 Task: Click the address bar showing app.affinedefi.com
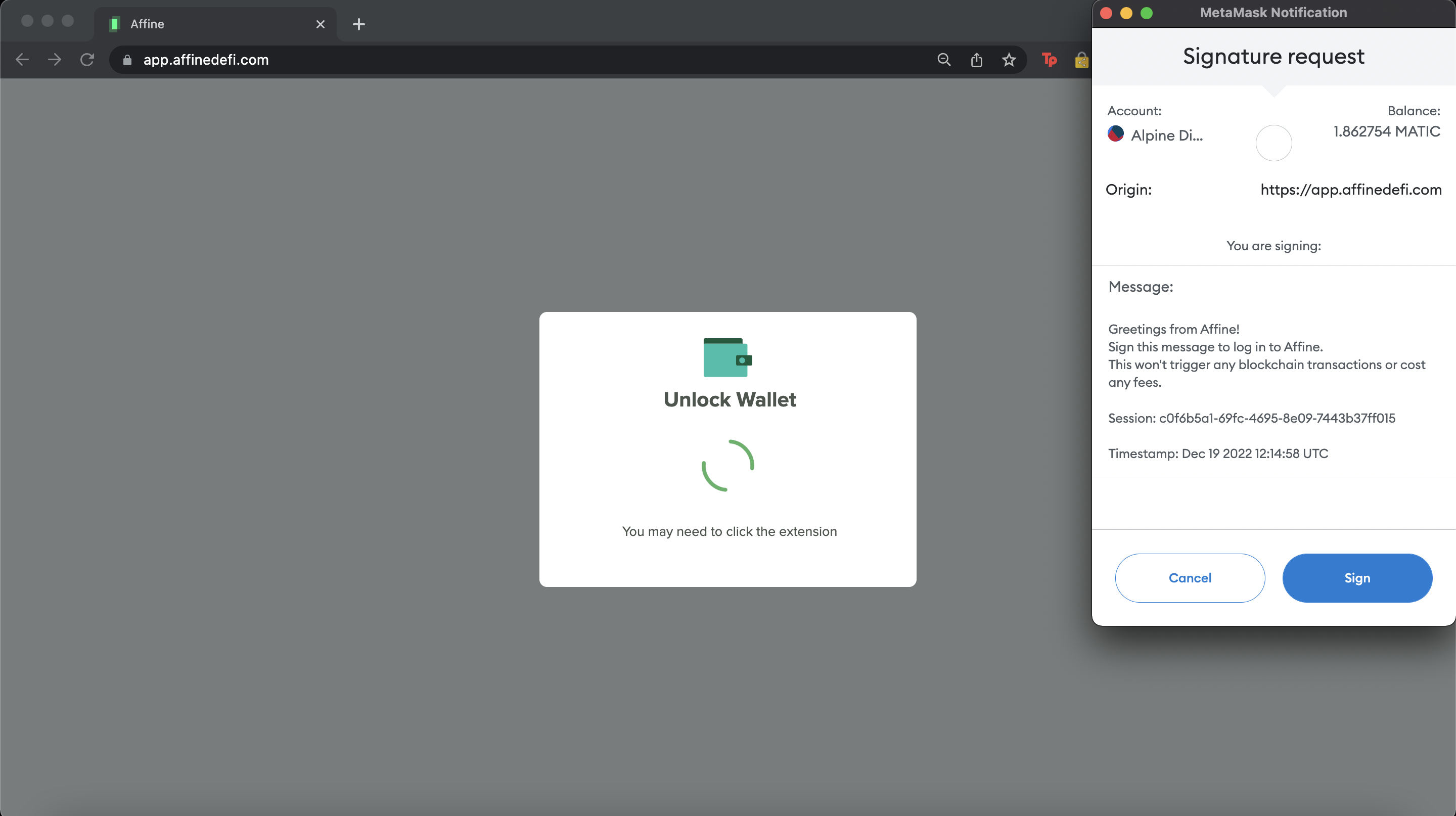[x=509, y=59]
